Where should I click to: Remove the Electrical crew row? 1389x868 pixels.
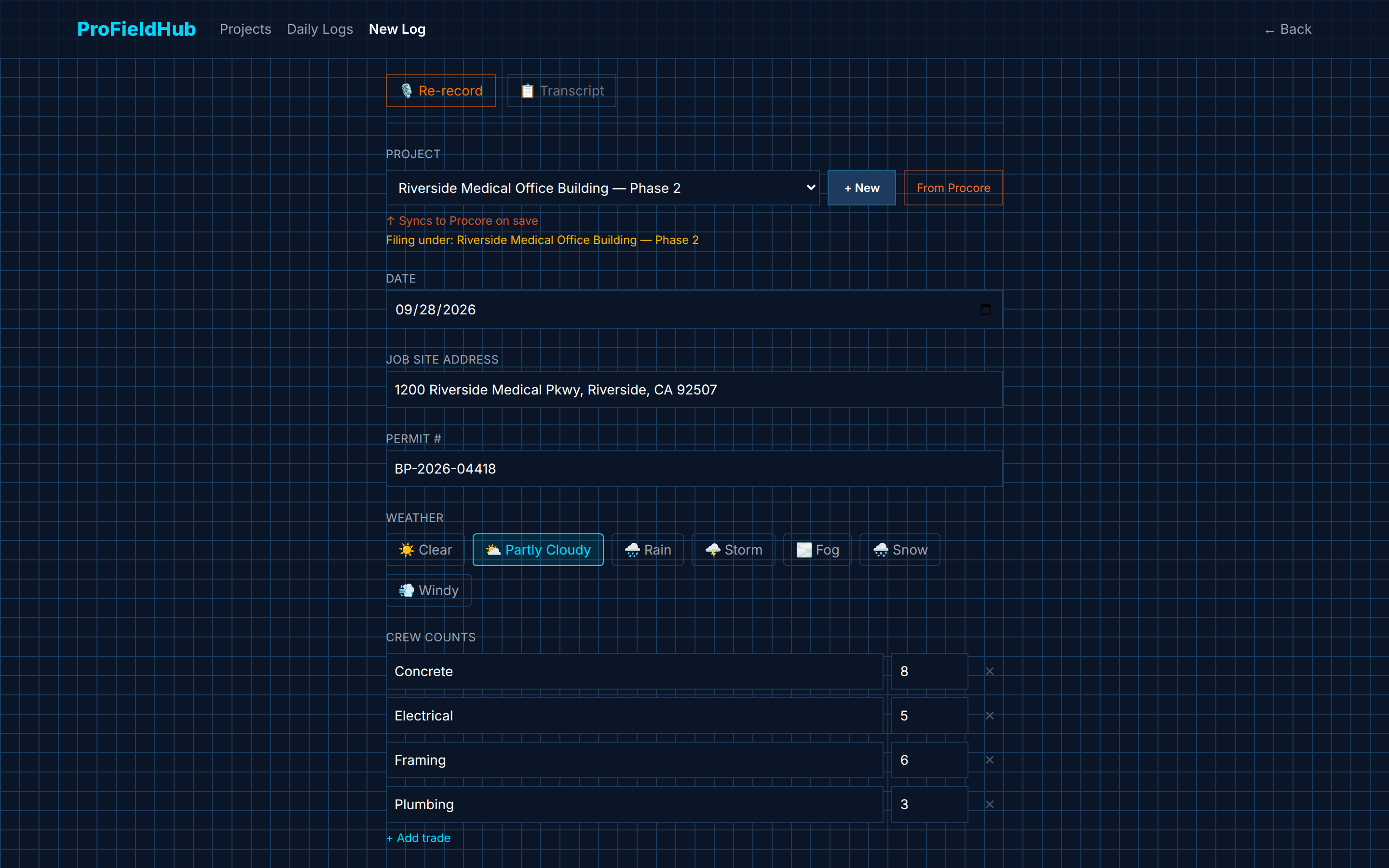[x=990, y=715]
